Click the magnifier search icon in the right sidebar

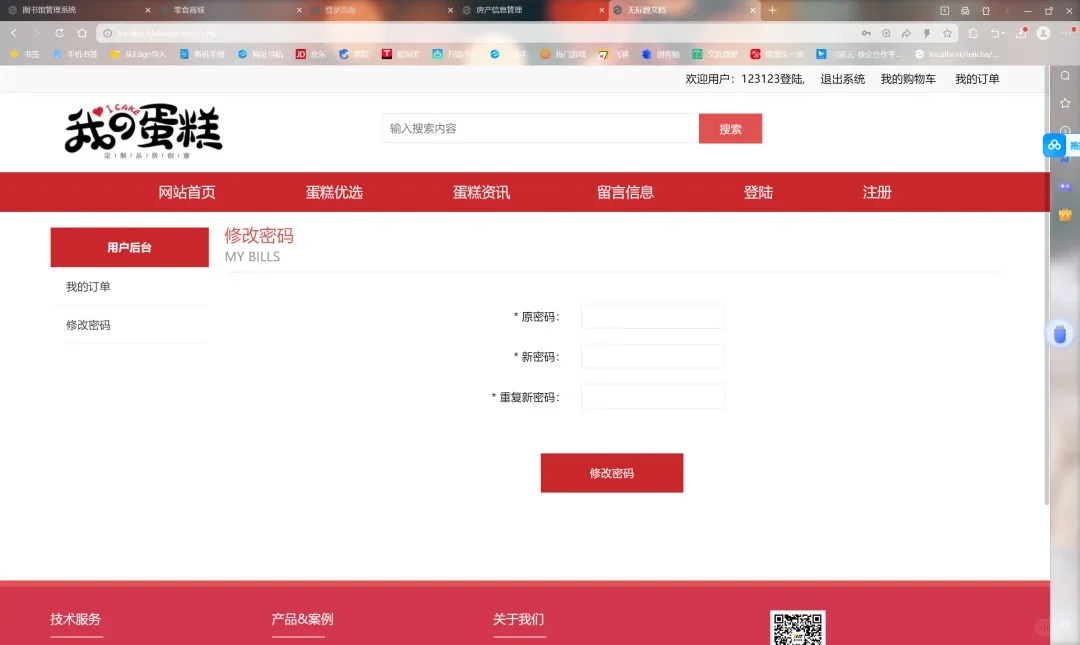point(1065,75)
